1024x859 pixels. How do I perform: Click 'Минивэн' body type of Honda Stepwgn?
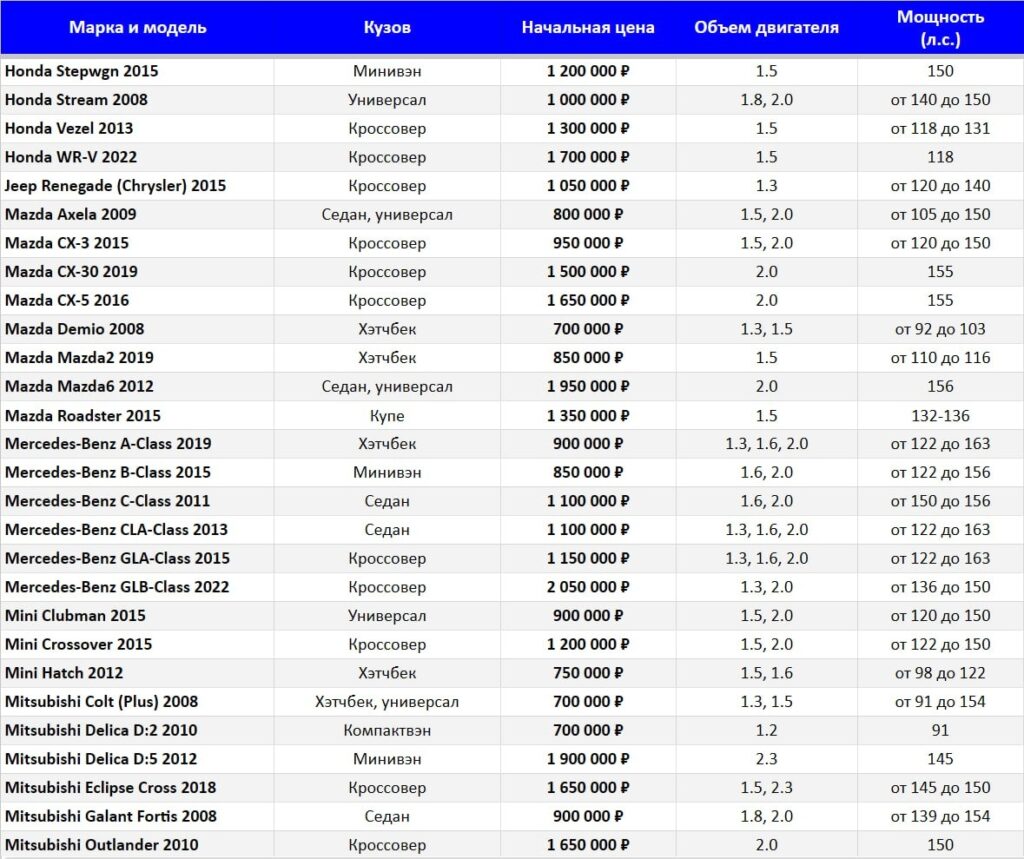[387, 71]
